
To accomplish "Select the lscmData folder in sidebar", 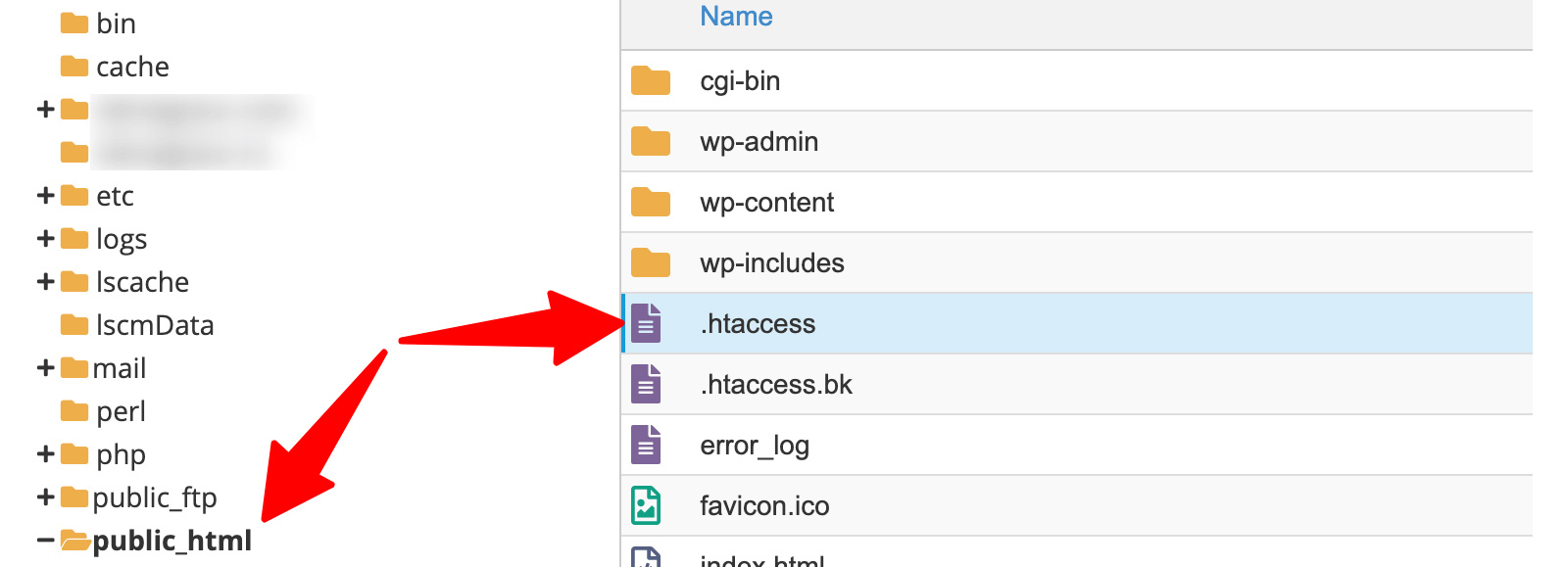I will pyautogui.click(x=154, y=325).
